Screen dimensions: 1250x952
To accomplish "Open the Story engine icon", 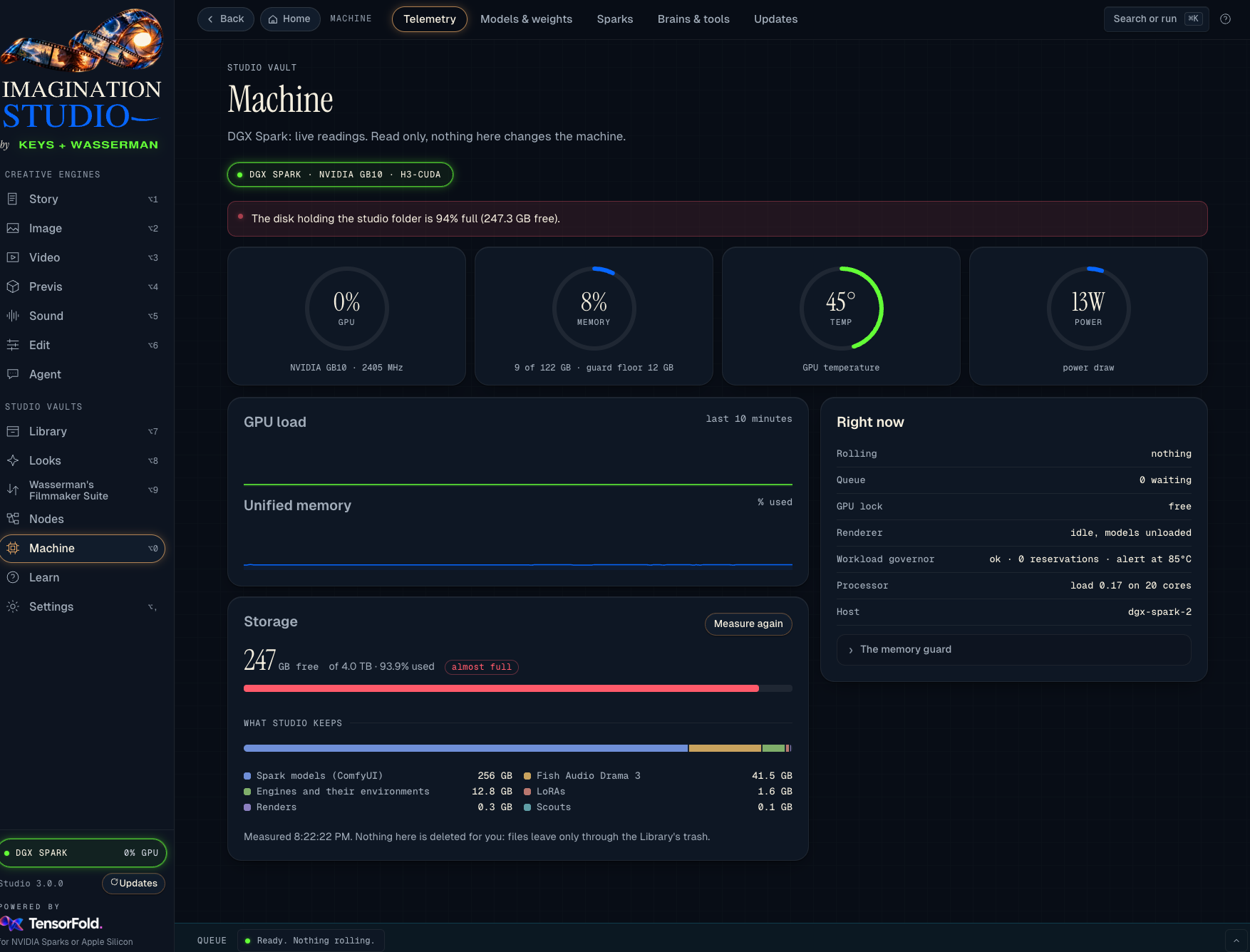I will 12,199.
